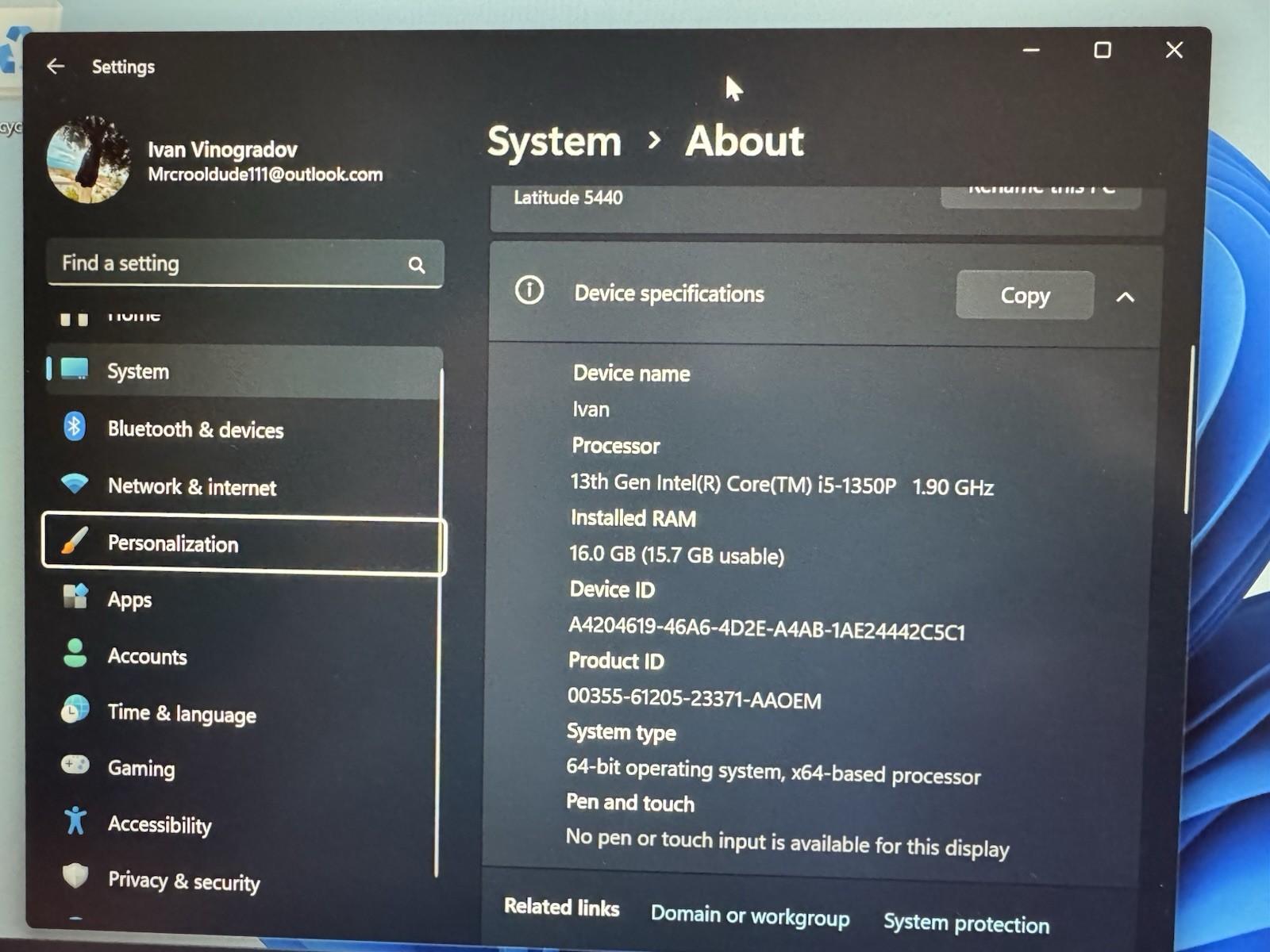The height and width of the screenshot is (952, 1270).
Task: Open the Gaming section label
Action: (141, 769)
